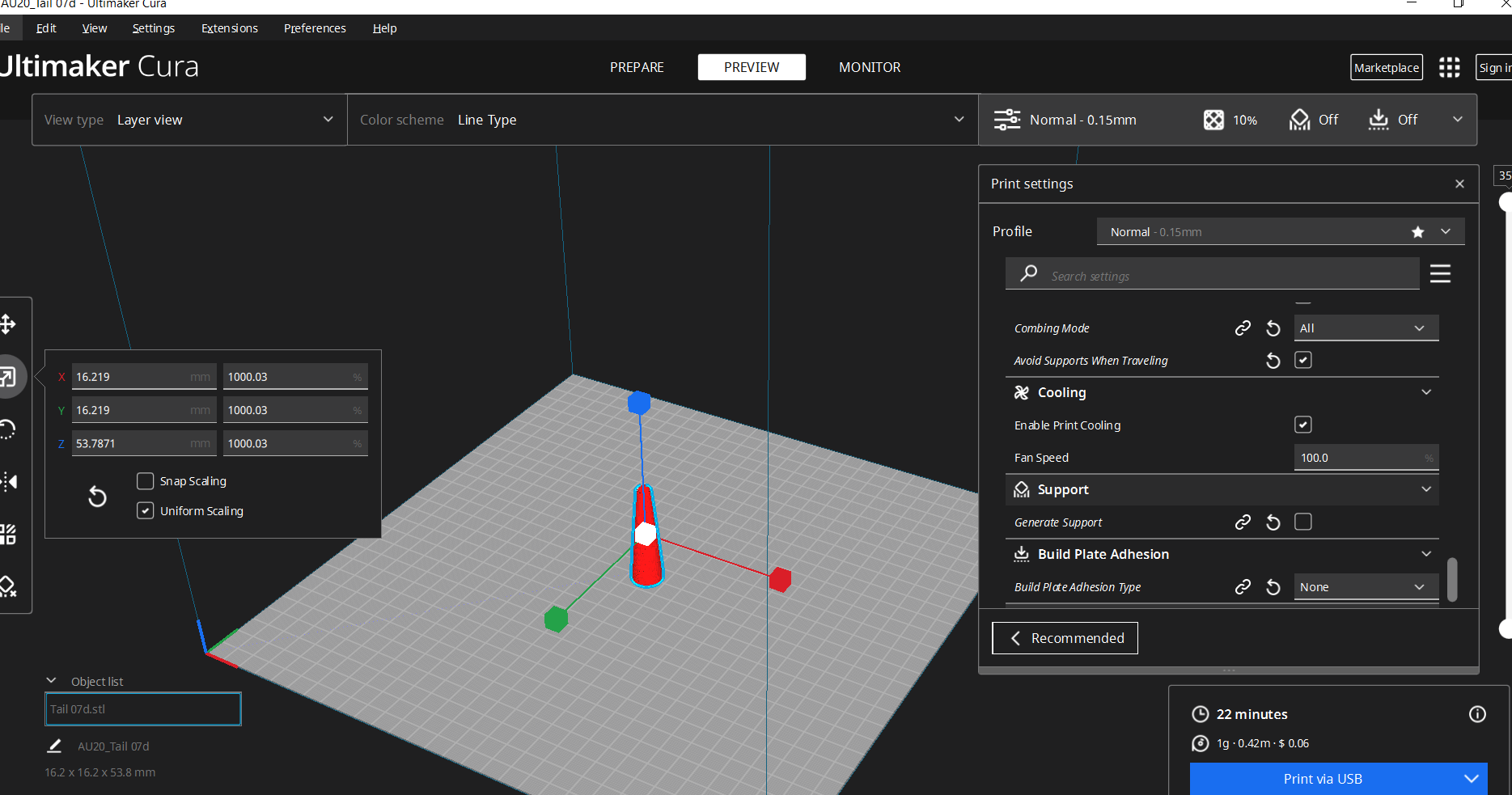
Task: Click the Z scale percent field
Action: click(295, 443)
